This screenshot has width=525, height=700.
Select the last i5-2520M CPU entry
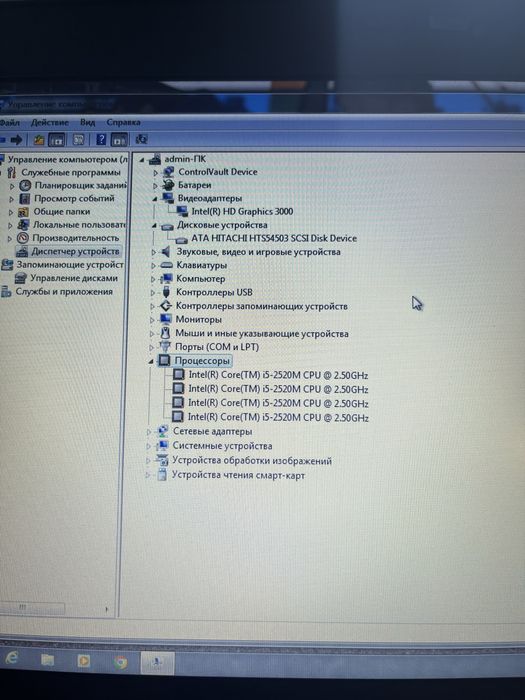(278, 417)
